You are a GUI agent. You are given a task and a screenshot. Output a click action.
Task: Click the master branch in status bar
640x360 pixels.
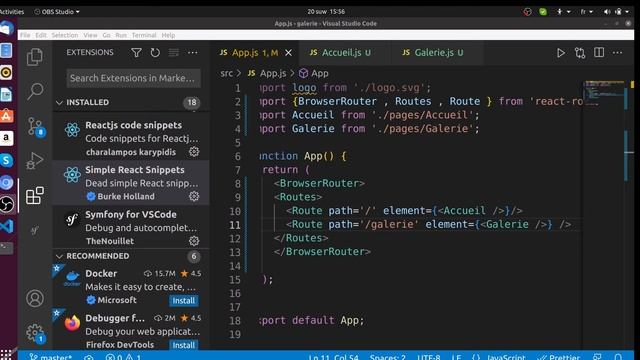[51, 357]
